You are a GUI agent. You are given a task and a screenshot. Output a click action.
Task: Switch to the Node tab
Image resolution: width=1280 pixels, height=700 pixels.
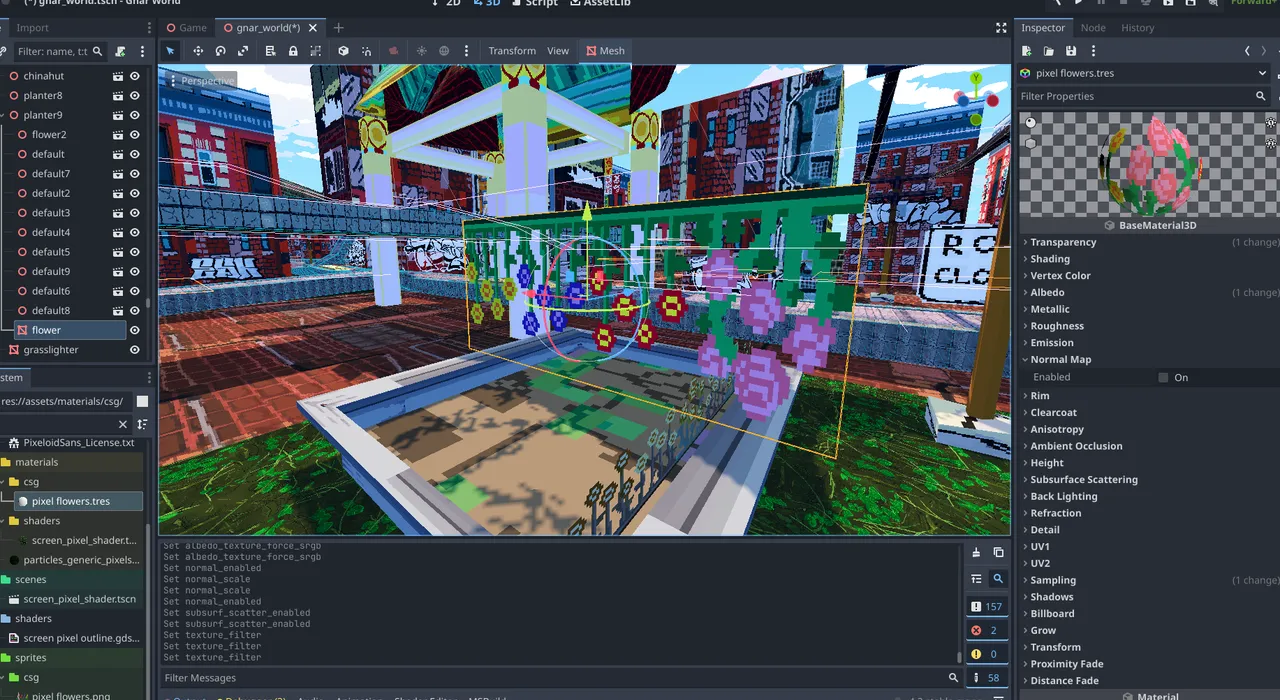point(1093,28)
